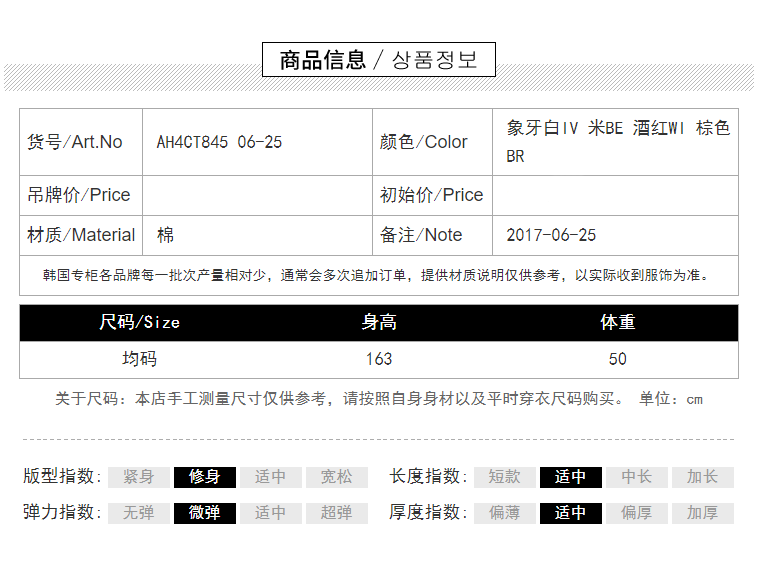
Task: Choose 偏厚 thickness option
Action: click(x=637, y=513)
